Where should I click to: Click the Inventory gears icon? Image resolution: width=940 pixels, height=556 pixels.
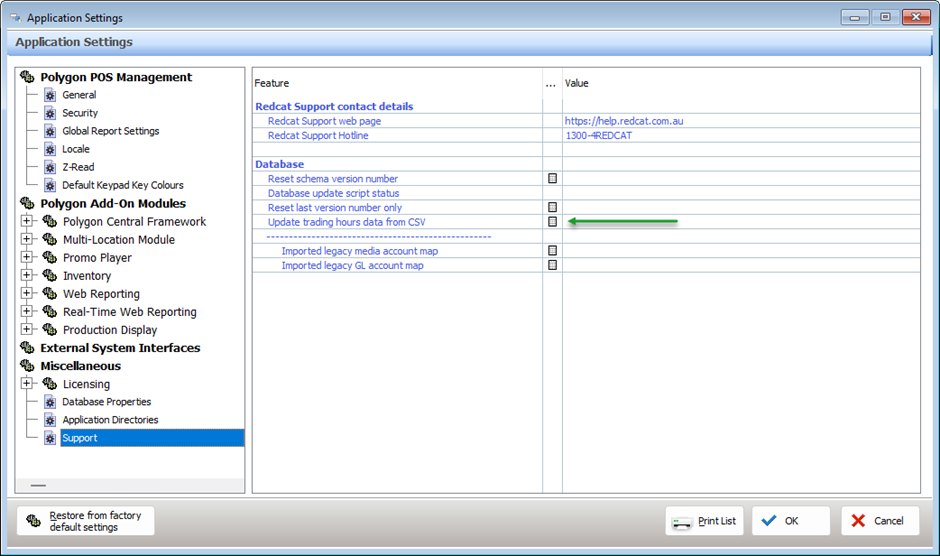(50, 275)
